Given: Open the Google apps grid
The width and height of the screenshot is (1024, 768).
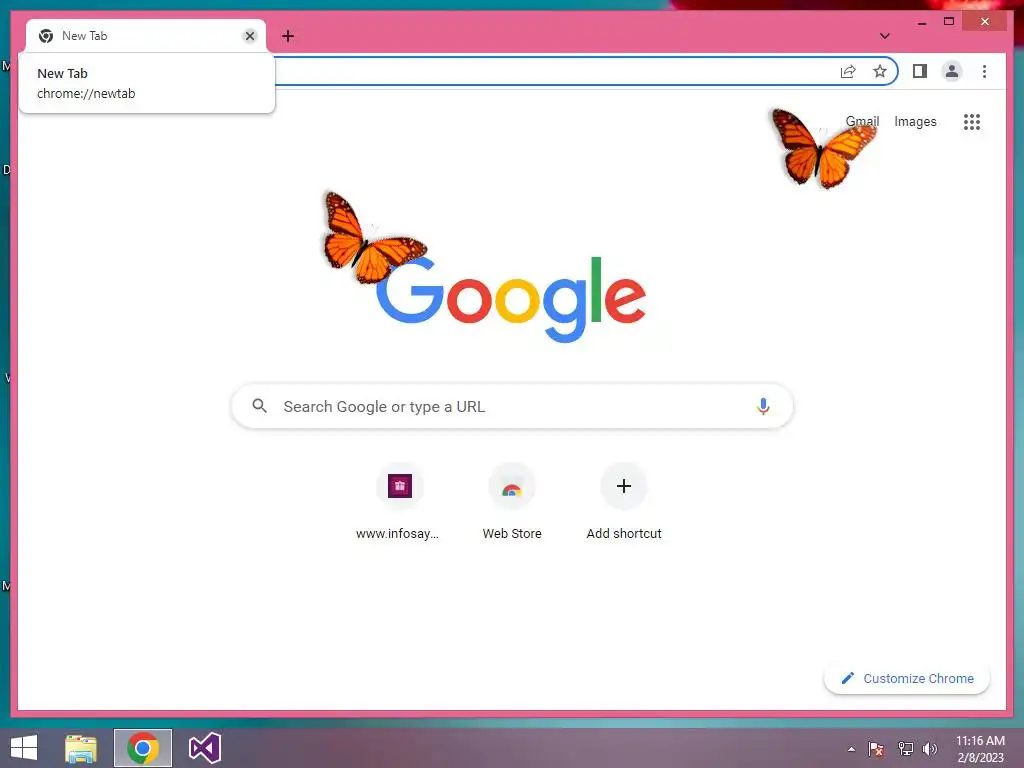Looking at the screenshot, I should coord(972,121).
